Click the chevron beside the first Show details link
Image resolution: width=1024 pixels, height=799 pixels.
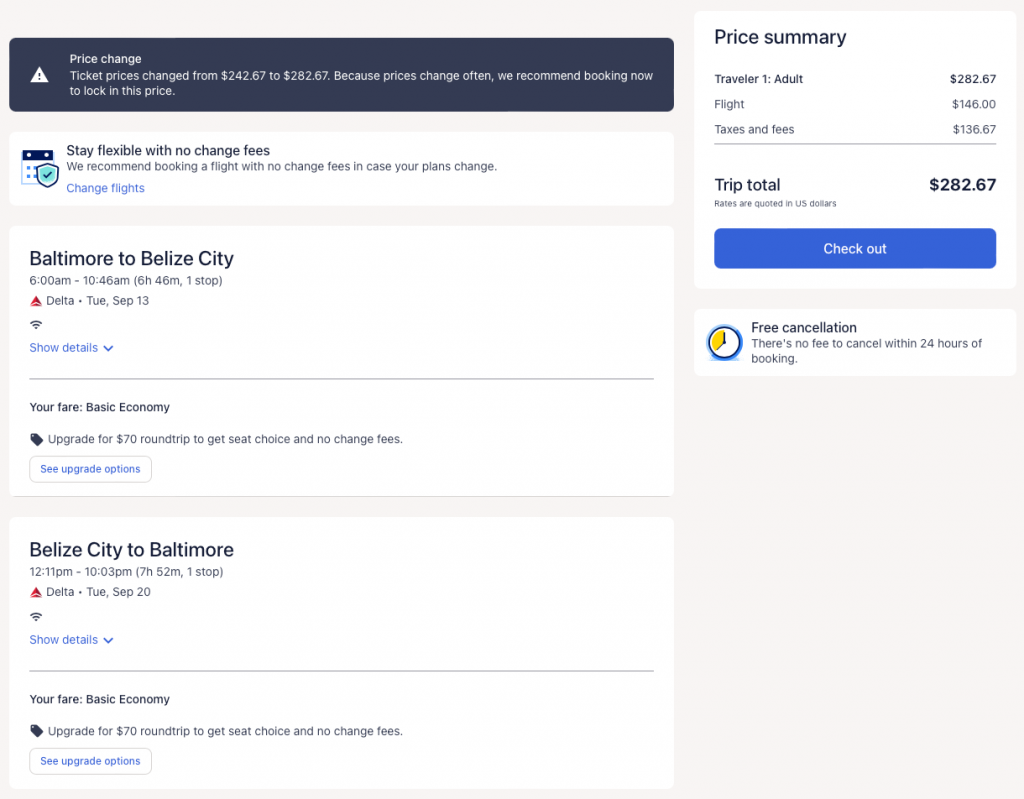pyautogui.click(x=108, y=349)
